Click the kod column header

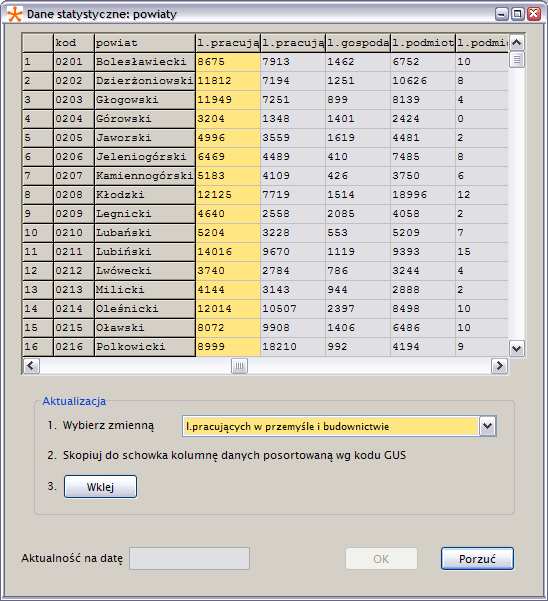coord(74,43)
